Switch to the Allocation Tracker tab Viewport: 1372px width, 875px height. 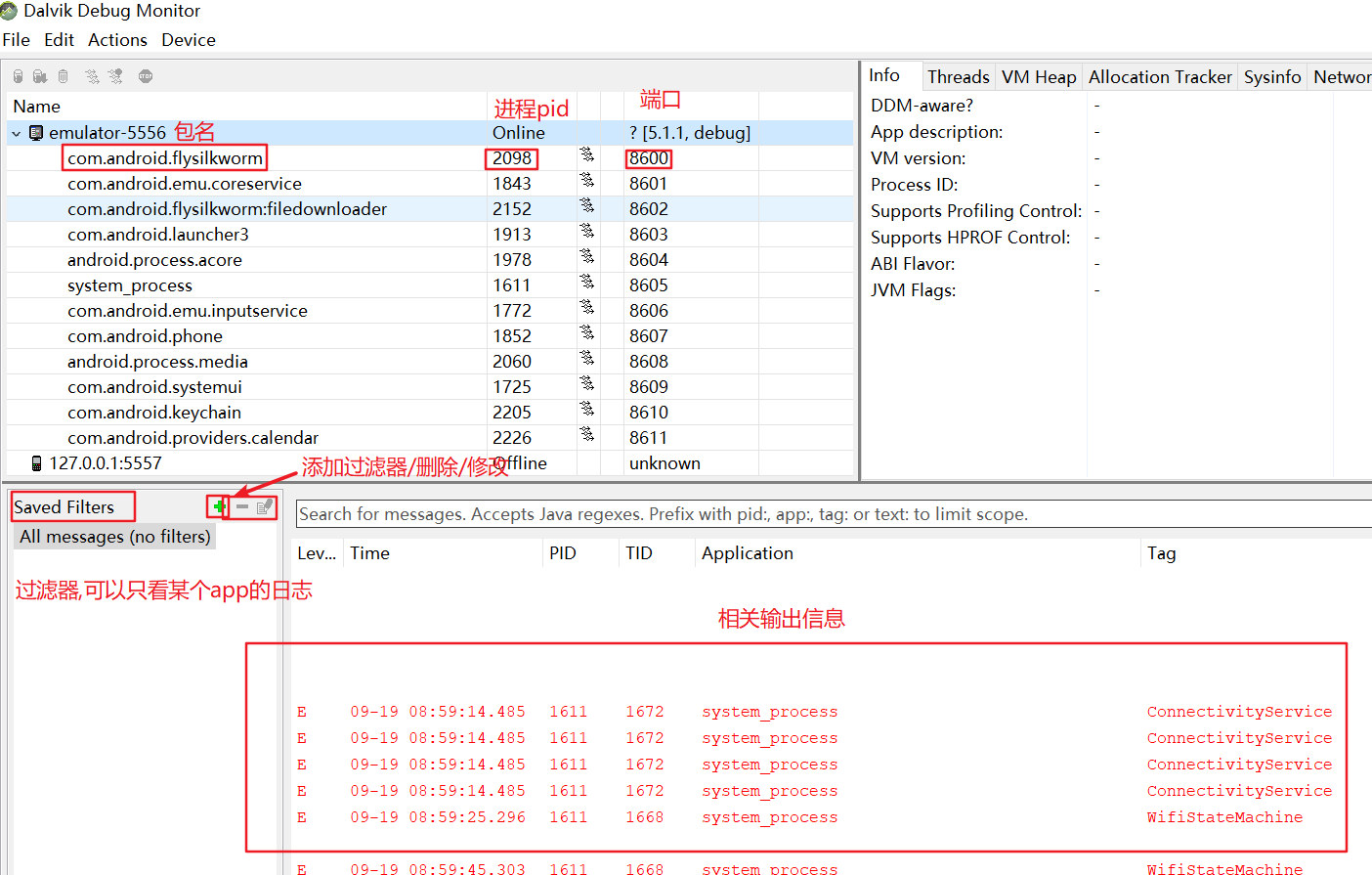tap(1160, 77)
